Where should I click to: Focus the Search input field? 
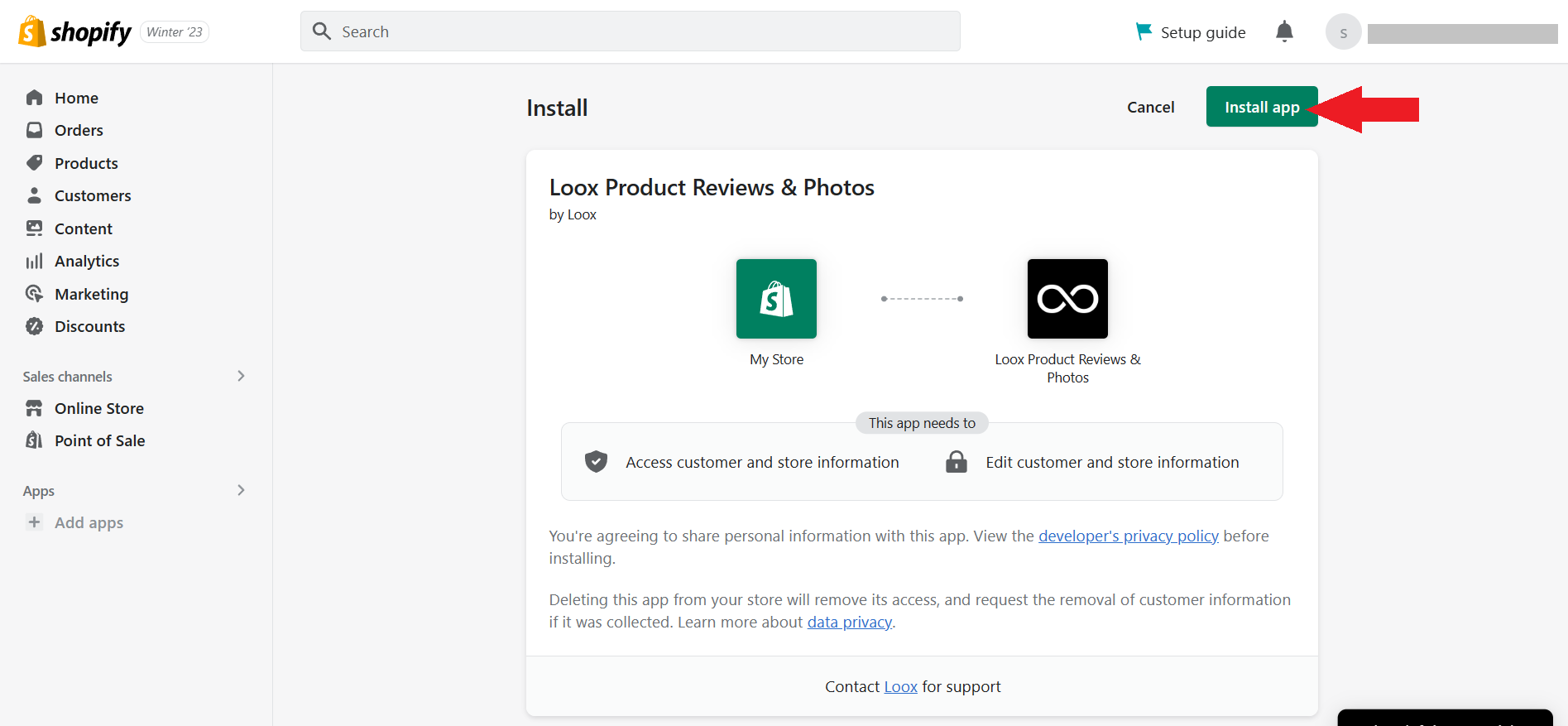click(631, 31)
